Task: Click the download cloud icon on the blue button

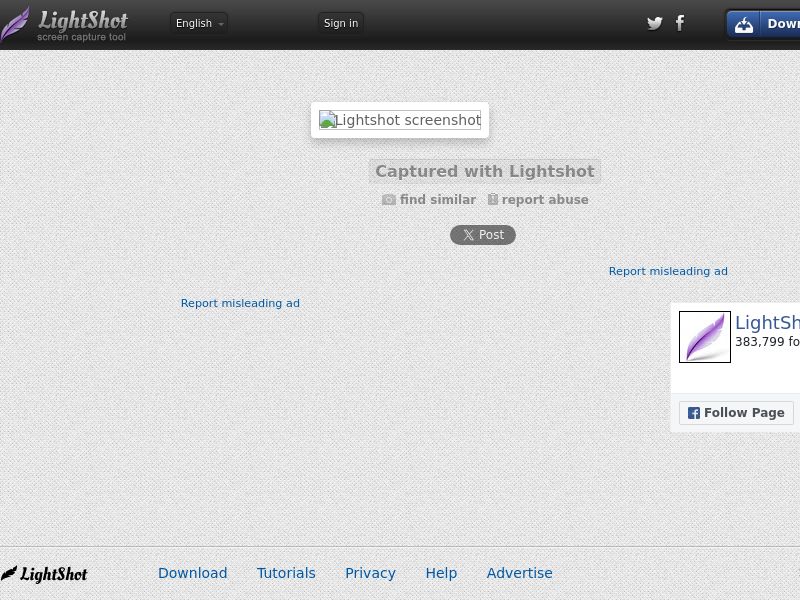Action: (743, 23)
